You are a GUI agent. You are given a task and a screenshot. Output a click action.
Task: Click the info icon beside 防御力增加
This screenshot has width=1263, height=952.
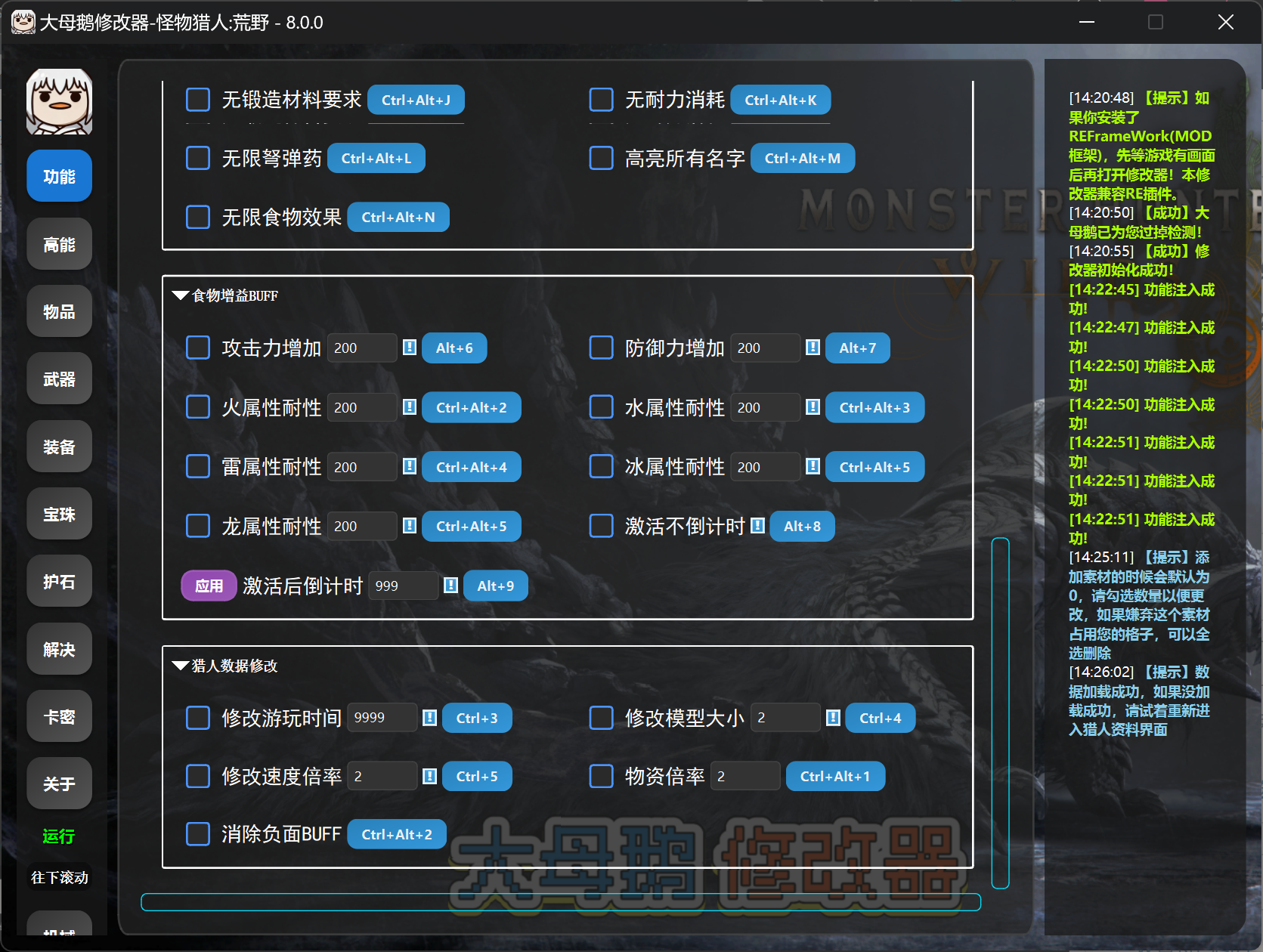pos(813,348)
